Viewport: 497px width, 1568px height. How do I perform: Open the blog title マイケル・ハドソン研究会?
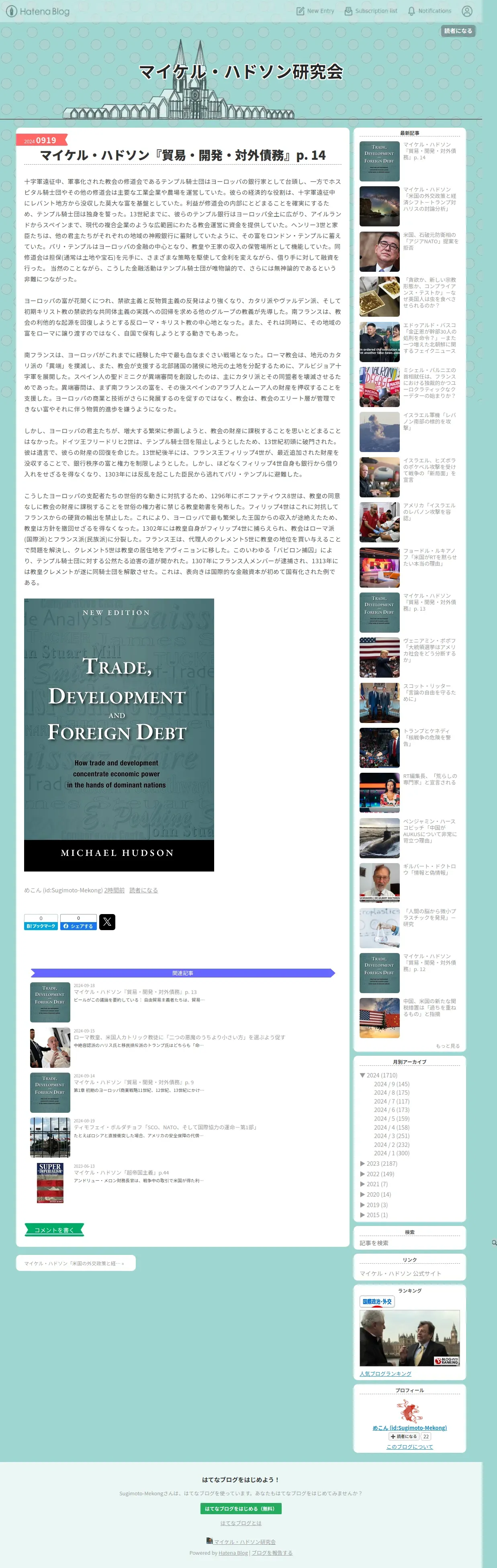tap(241, 72)
